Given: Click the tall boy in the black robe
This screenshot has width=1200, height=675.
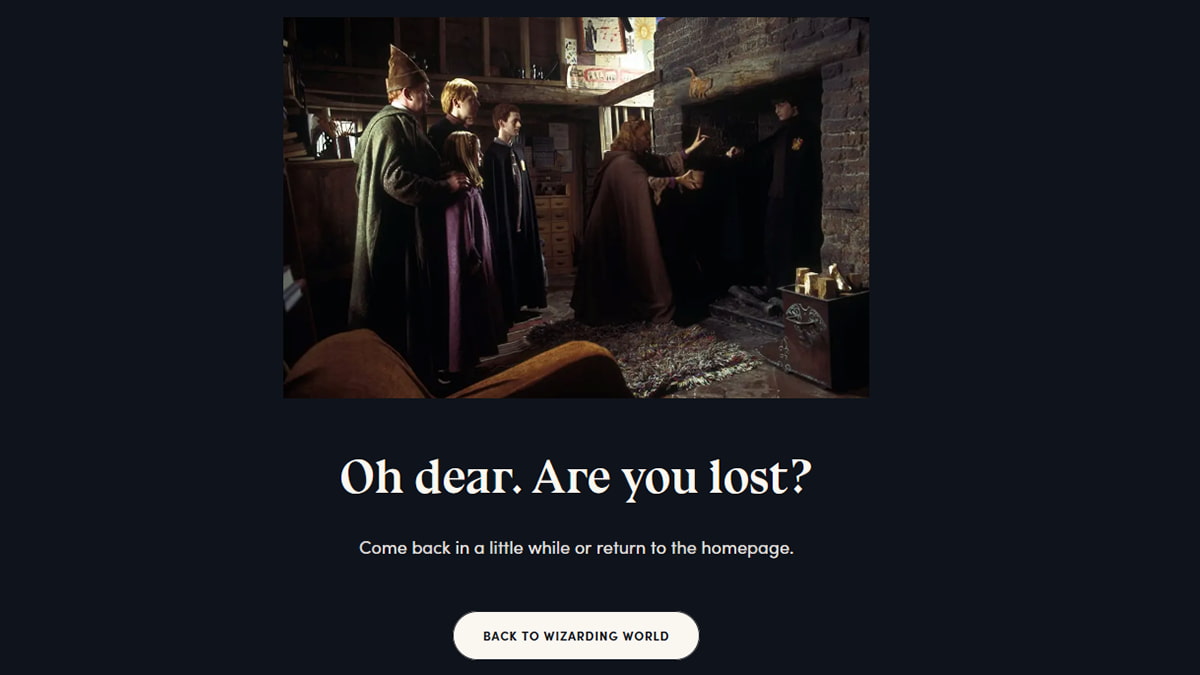Looking at the screenshot, I should pyautogui.click(x=513, y=210).
